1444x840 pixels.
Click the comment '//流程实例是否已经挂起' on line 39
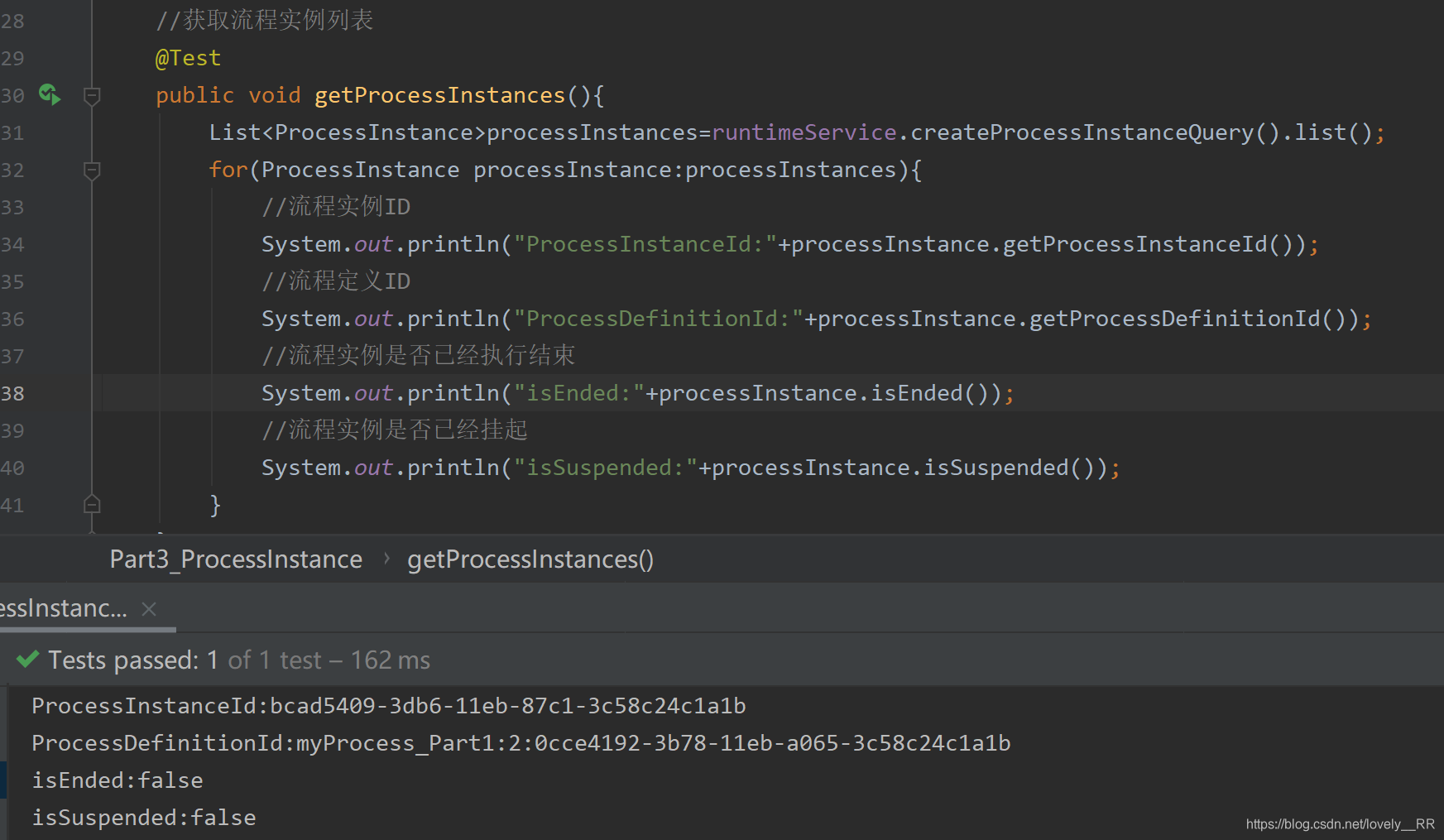tap(395, 430)
